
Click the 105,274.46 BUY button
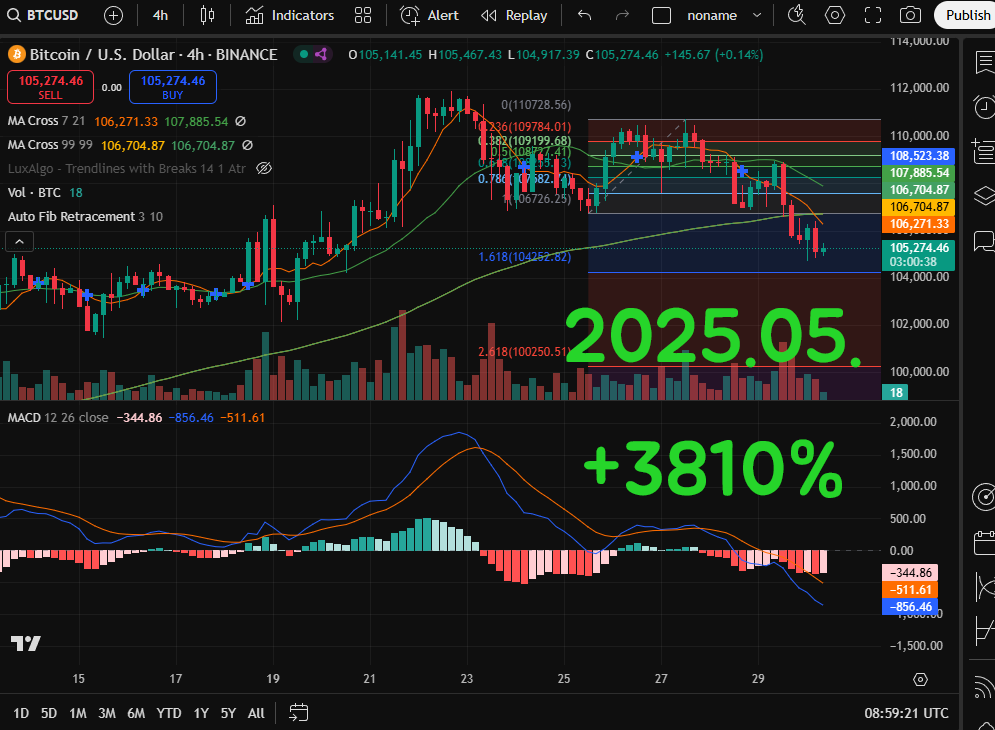tap(173, 87)
